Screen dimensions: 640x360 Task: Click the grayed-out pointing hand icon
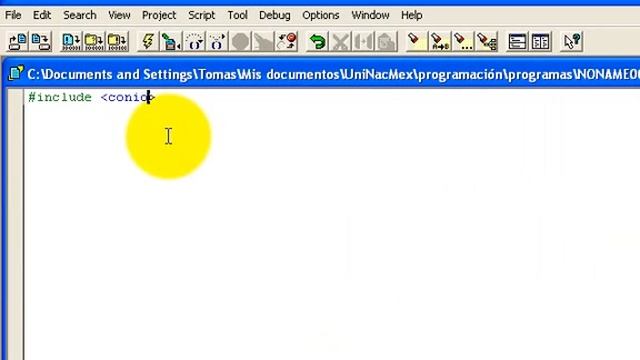pyautogui.click(x=263, y=41)
